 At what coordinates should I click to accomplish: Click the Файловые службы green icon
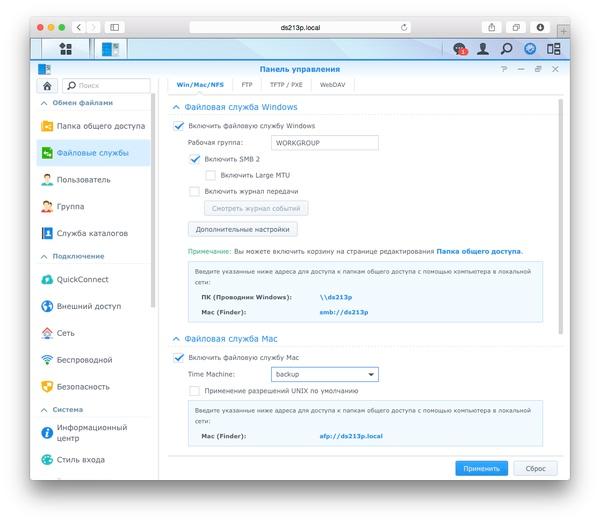pyautogui.click(x=47, y=153)
